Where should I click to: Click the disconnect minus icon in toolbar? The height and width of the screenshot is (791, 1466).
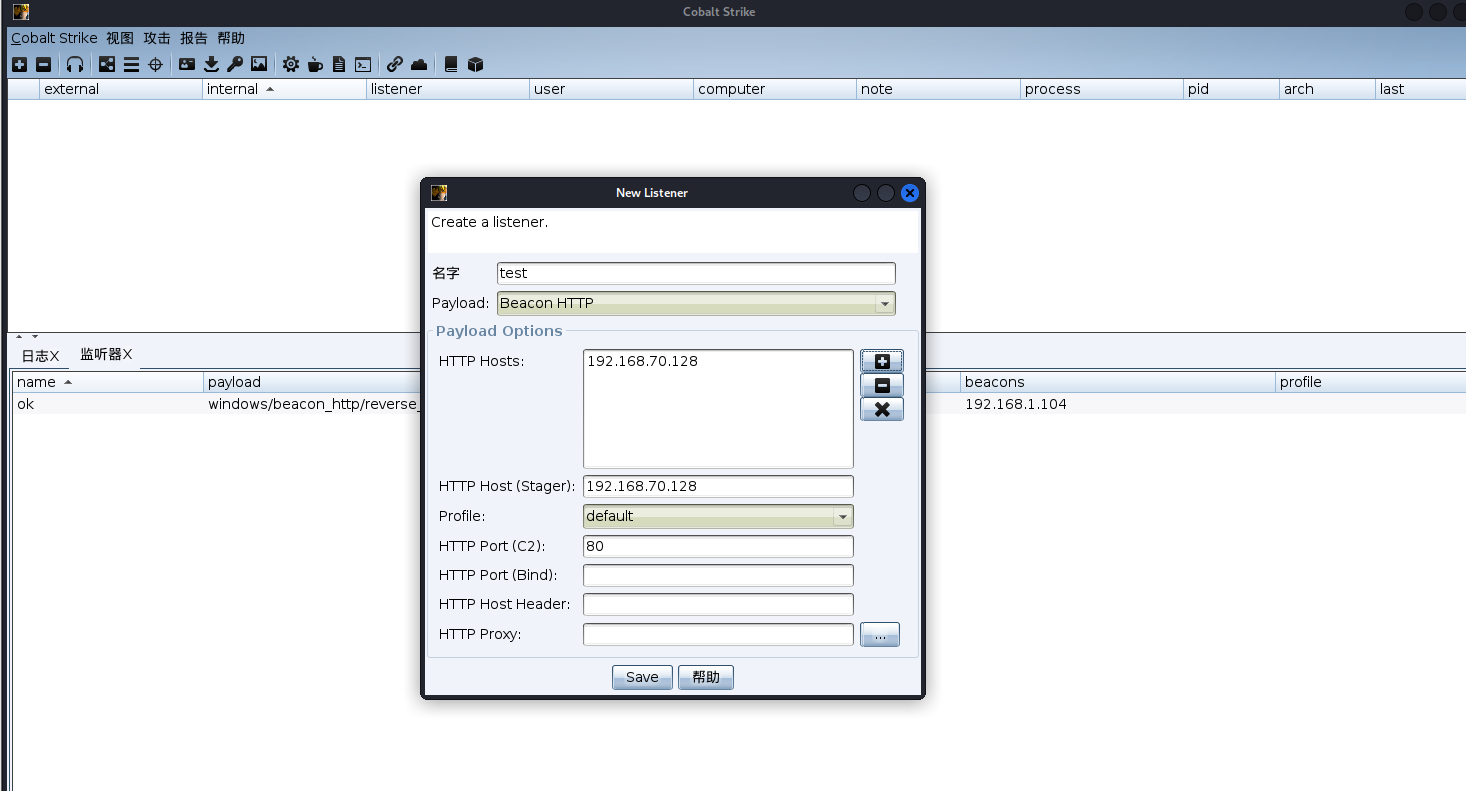[x=43, y=64]
